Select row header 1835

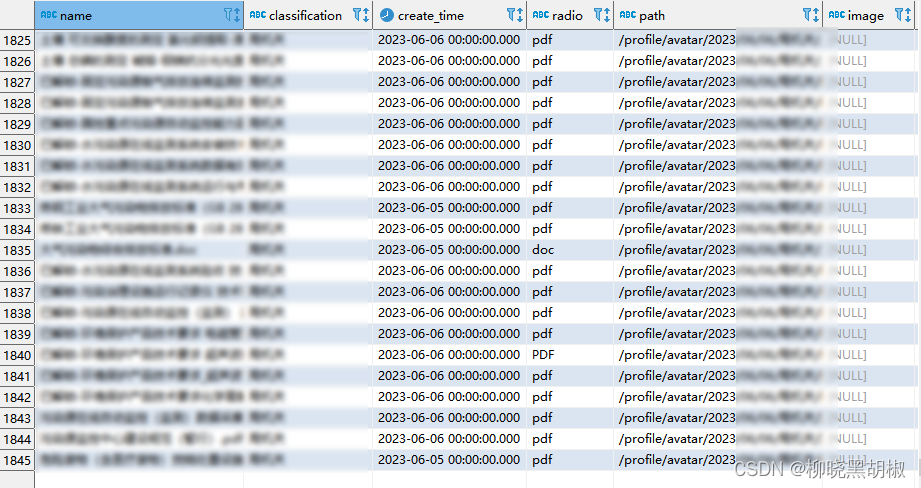17,250
